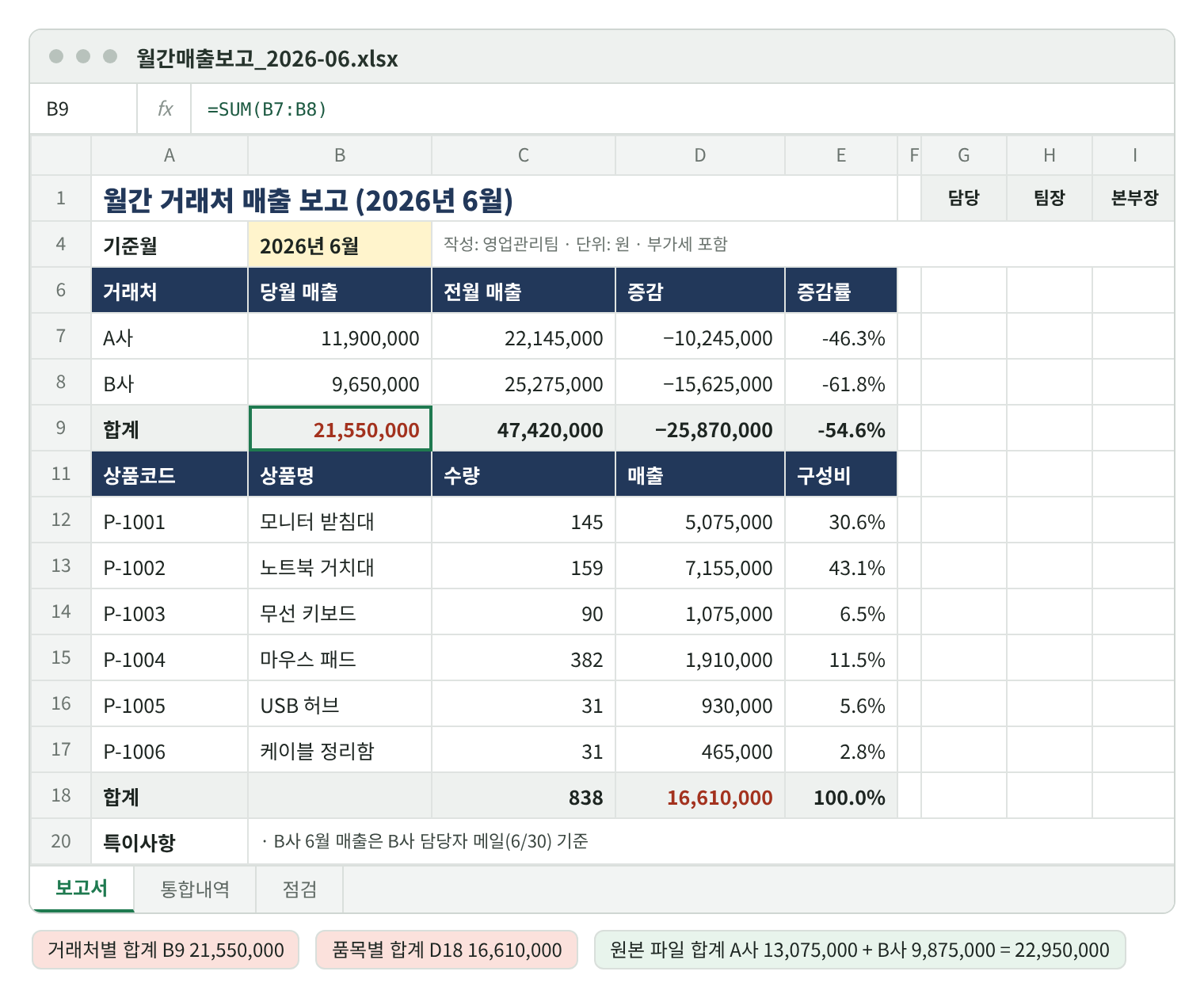Click the 당월 매출 header cell

340,291
